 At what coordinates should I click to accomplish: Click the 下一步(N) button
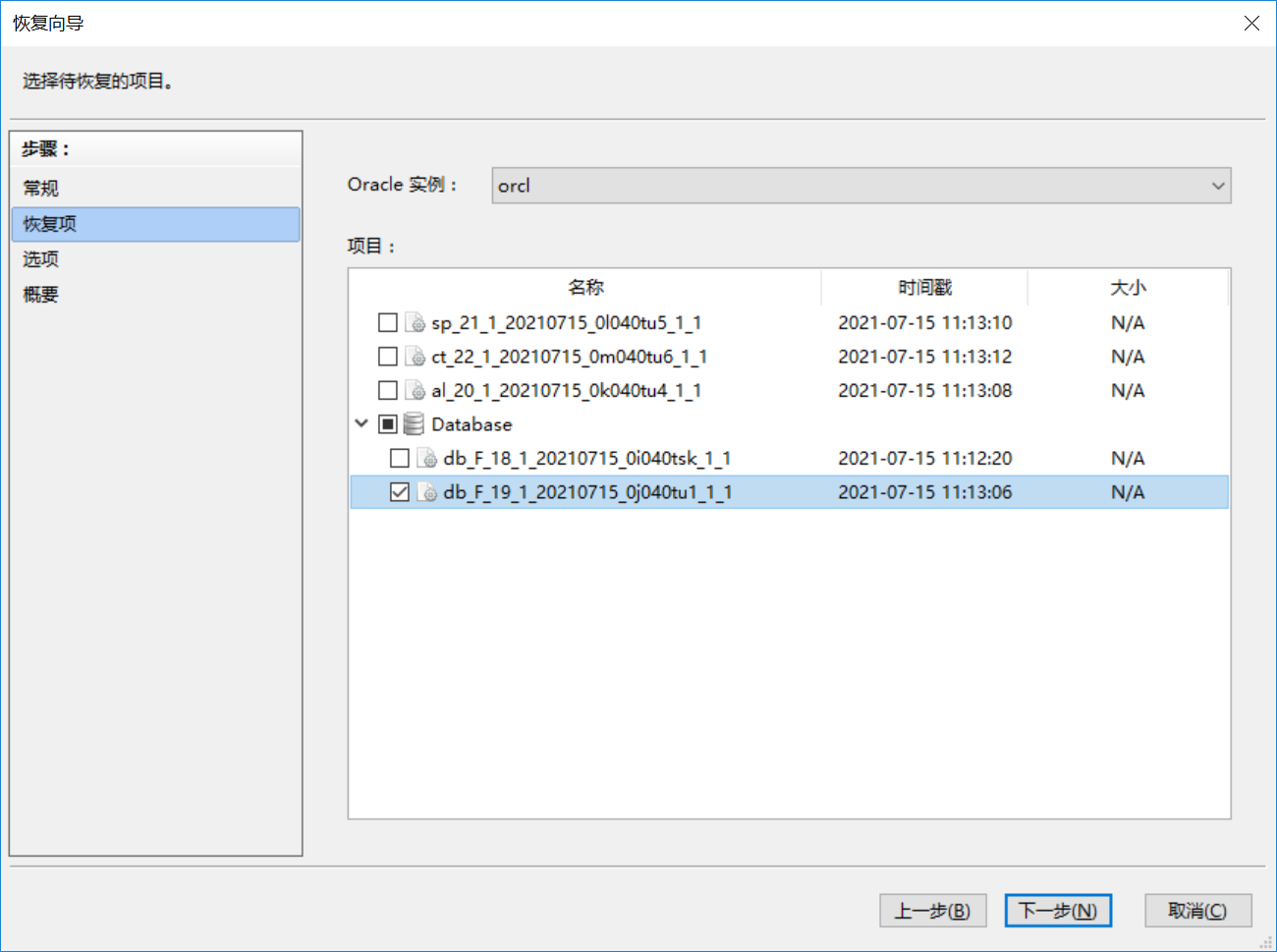click(1058, 911)
